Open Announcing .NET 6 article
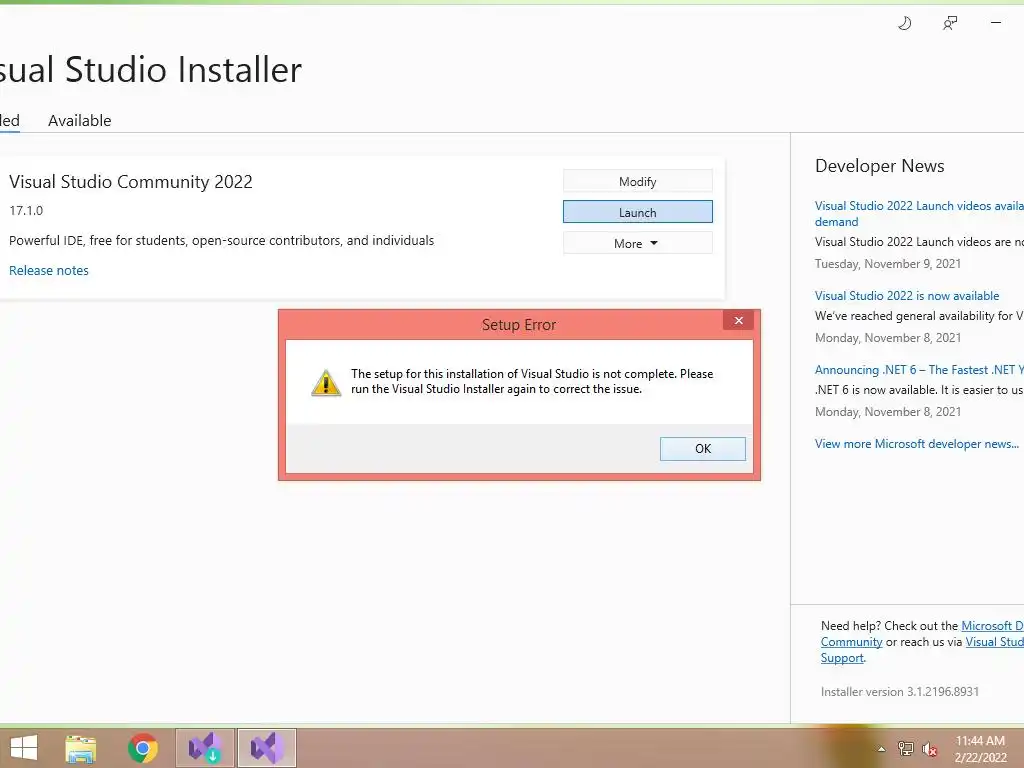The height and width of the screenshot is (768, 1024). coord(919,370)
